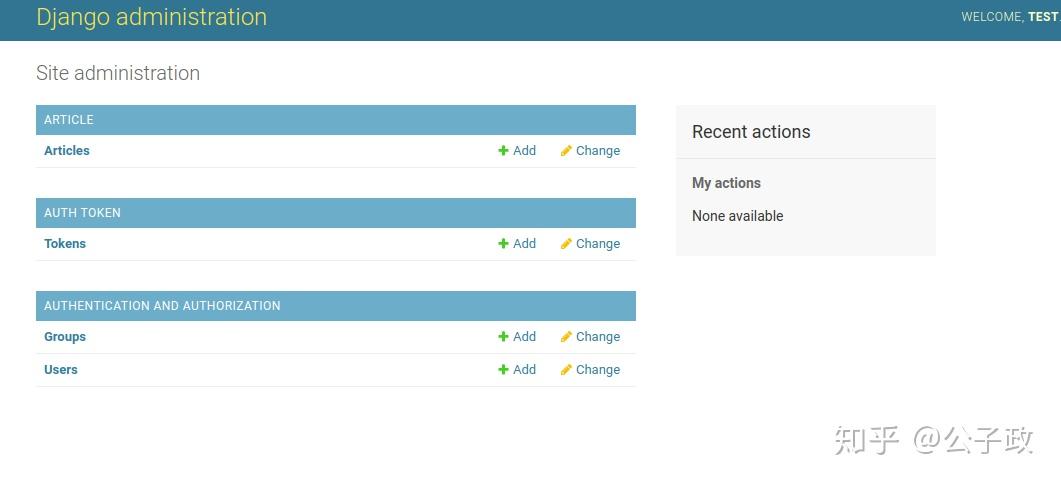Viewport: 1061px width, 485px height.
Task: Click the pencil icon in Groups row
Action: 566,337
